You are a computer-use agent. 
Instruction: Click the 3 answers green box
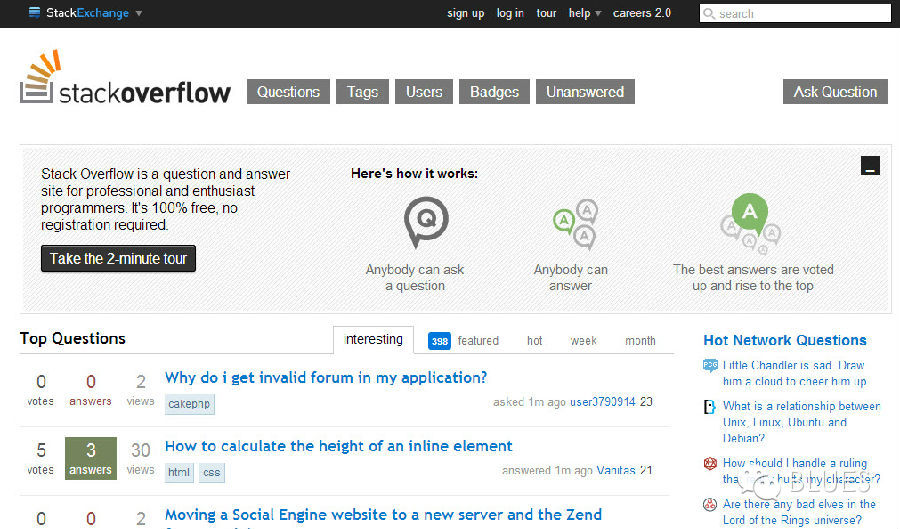point(91,458)
